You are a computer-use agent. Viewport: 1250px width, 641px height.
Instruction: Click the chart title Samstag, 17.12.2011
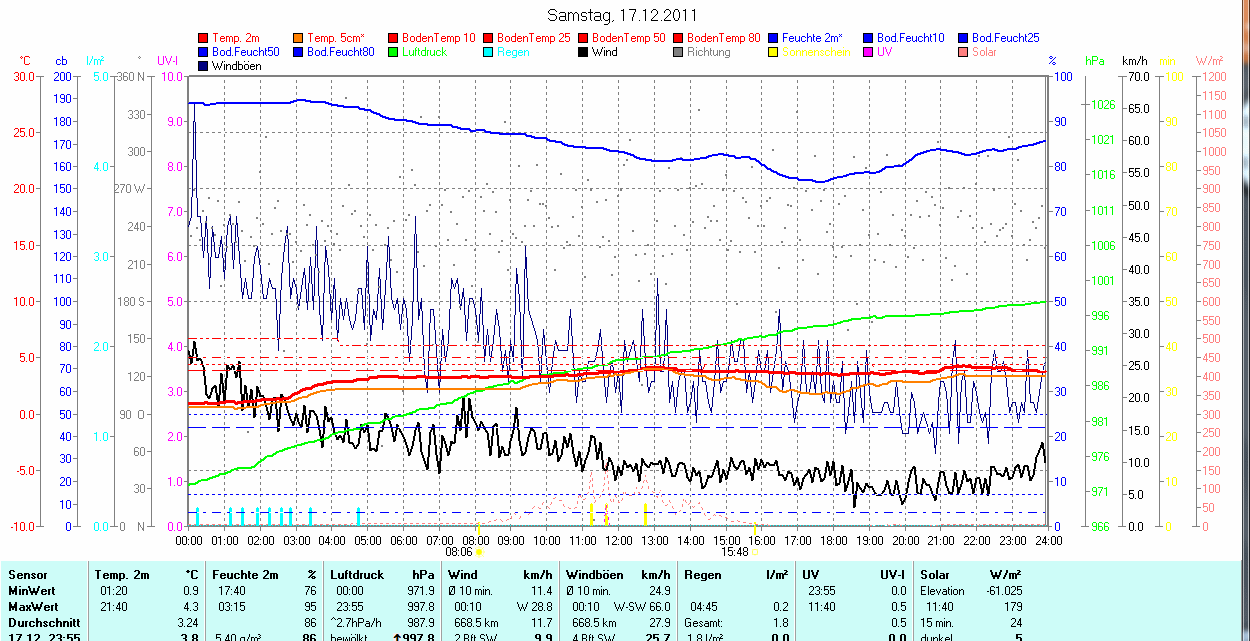click(x=623, y=15)
